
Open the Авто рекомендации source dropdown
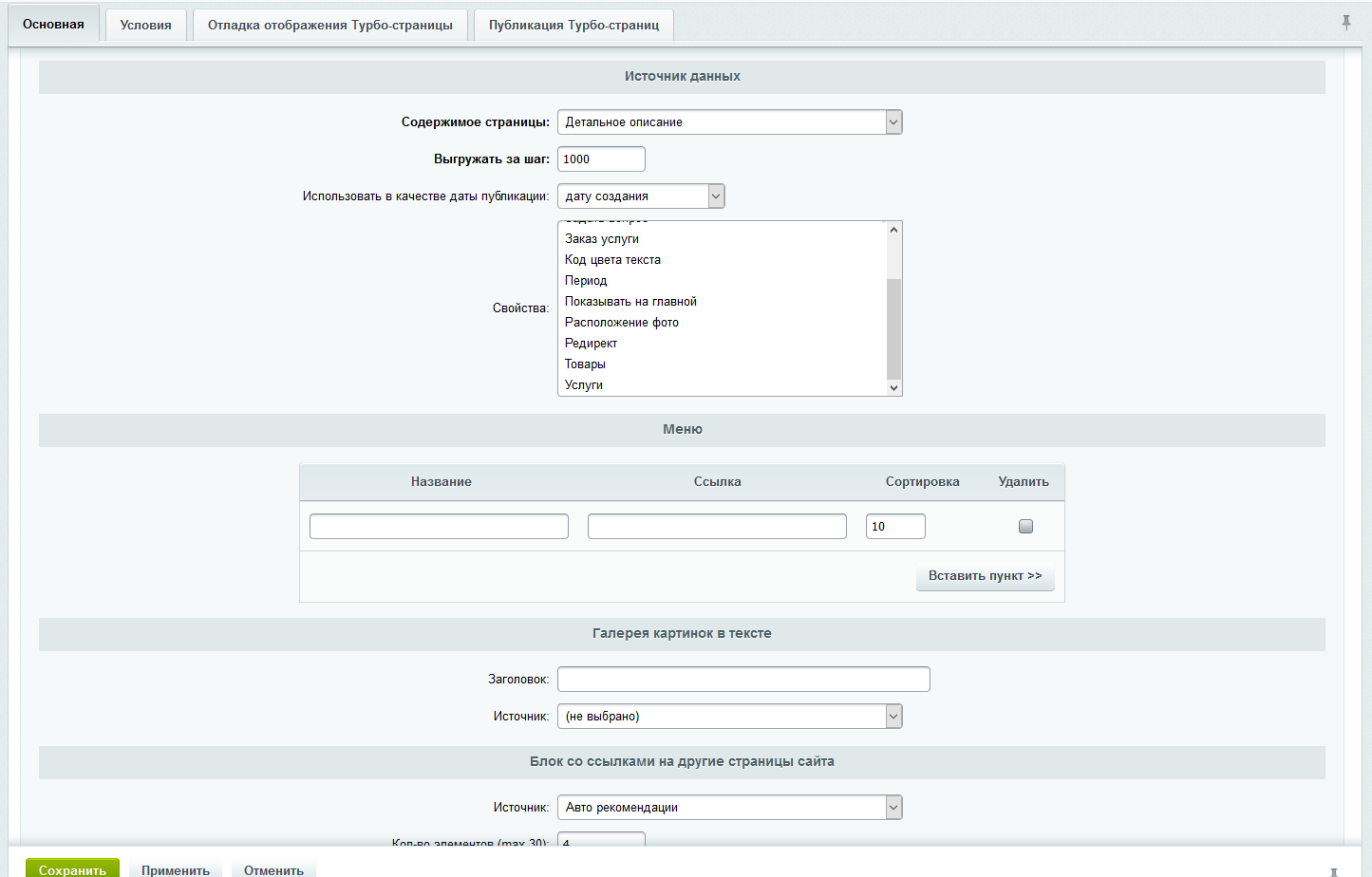(x=729, y=808)
